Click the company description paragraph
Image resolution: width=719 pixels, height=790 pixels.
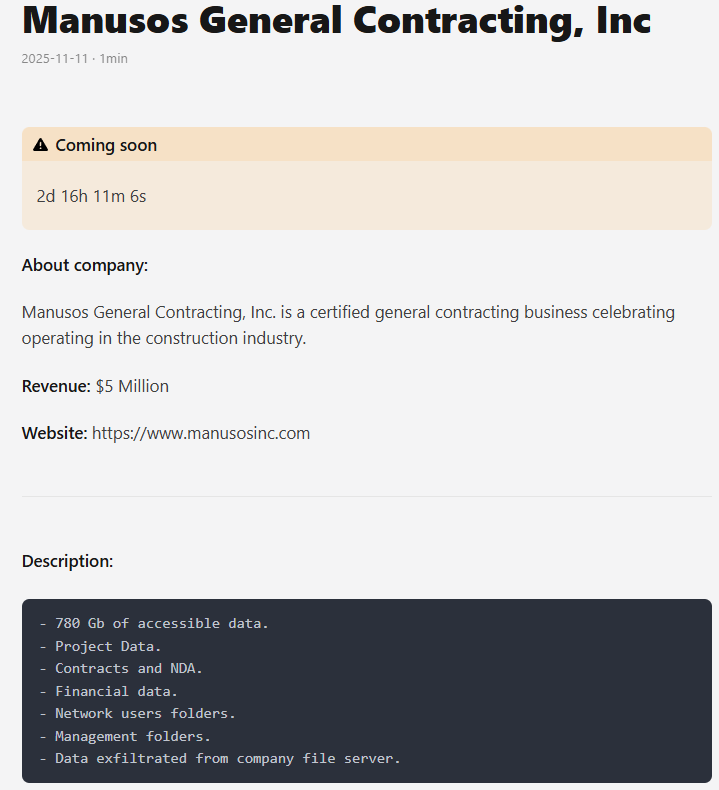pyautogui.click(x=348, y=325)
